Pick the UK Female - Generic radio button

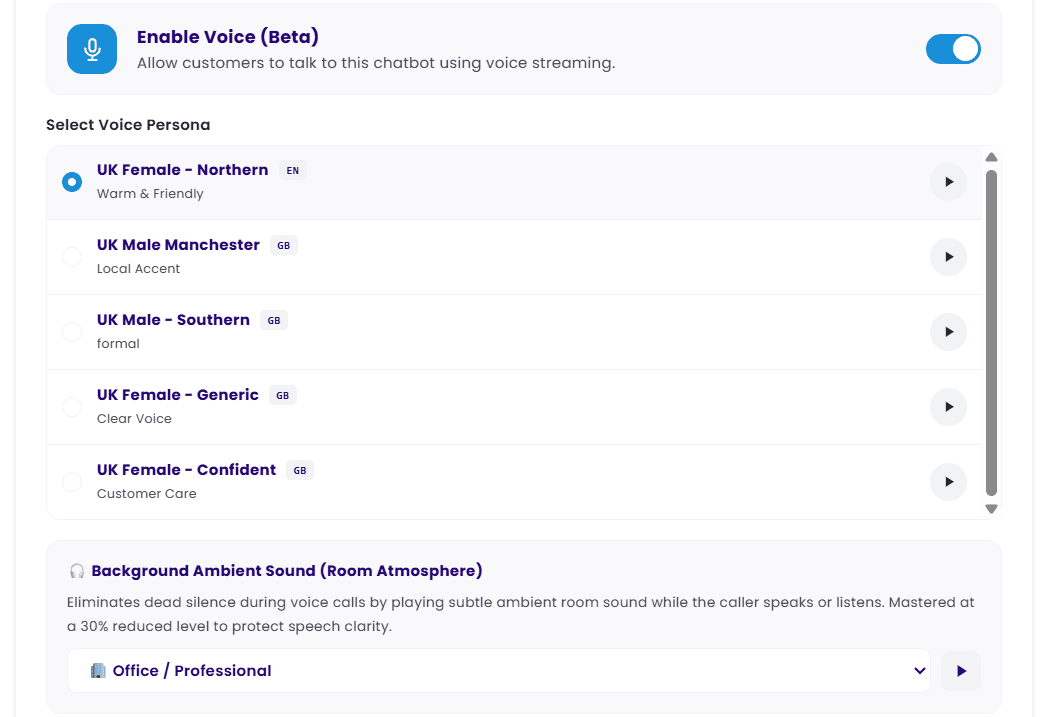(72, 407)
